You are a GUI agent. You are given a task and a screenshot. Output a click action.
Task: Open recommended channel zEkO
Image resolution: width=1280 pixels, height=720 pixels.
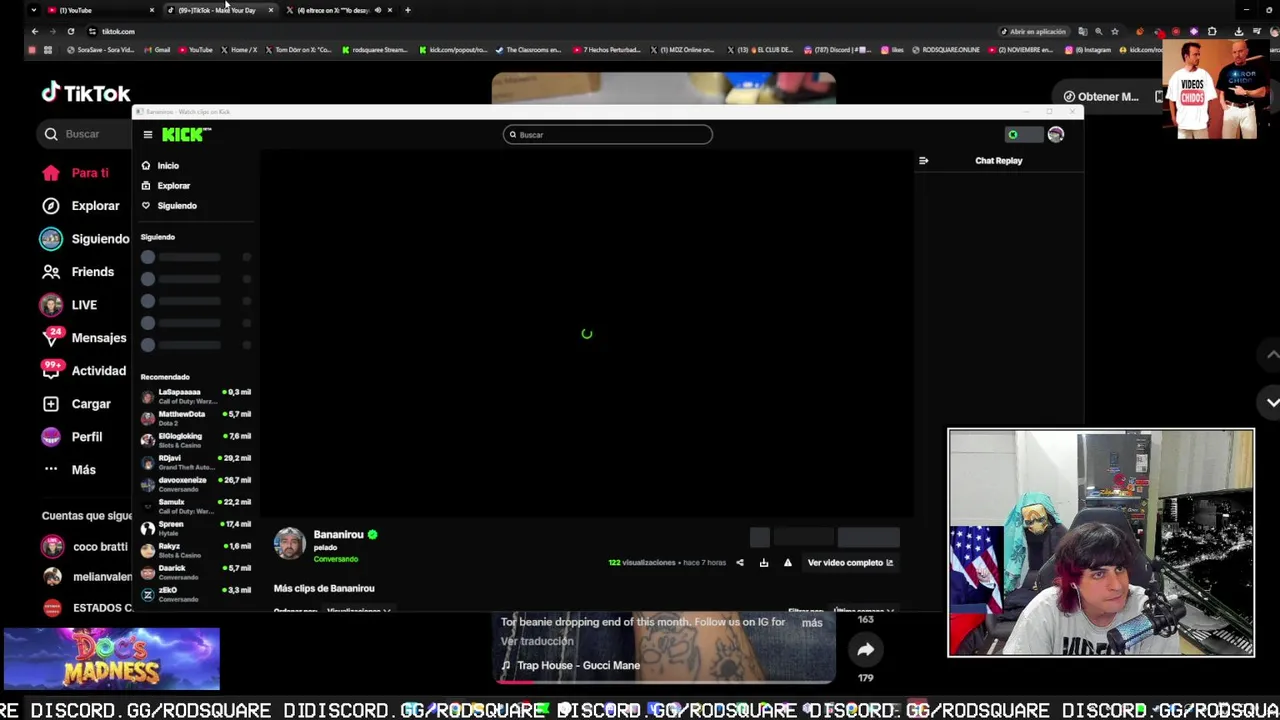(x=196, y=594)
